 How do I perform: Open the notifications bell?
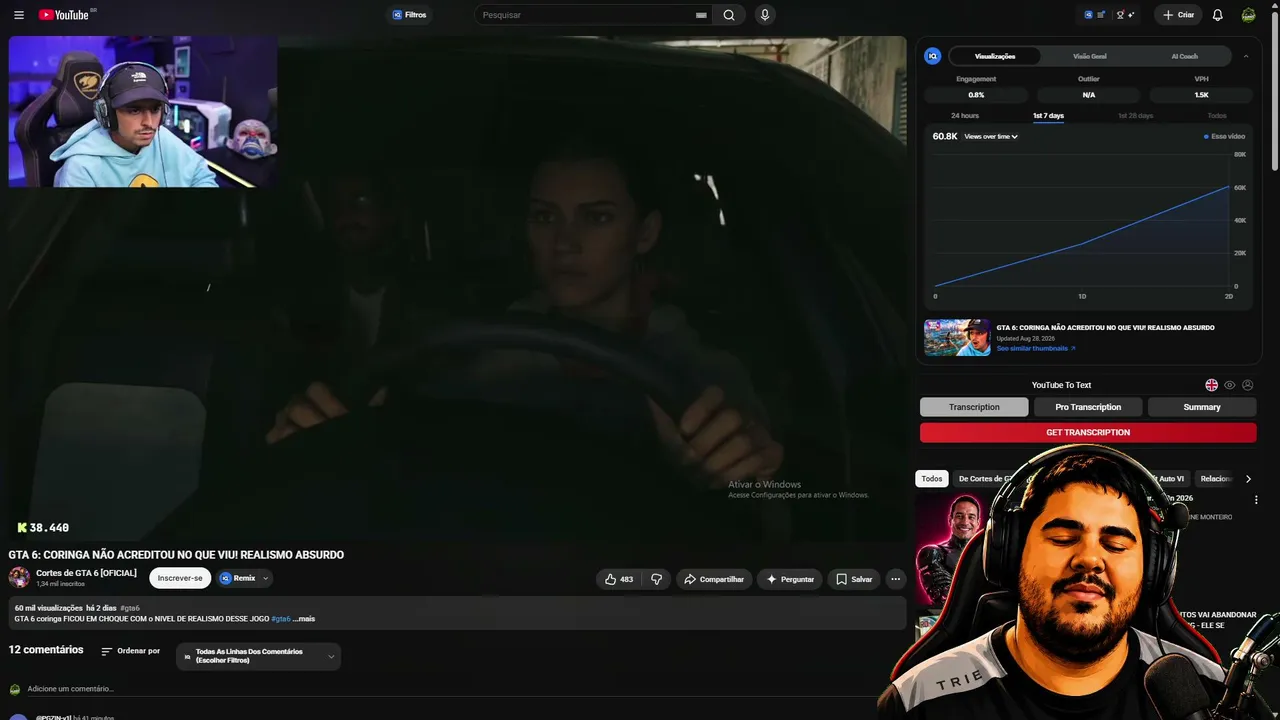[1217, 15]
